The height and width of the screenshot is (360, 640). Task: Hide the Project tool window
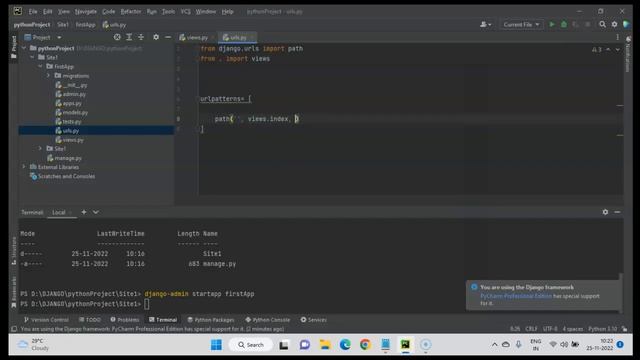[x=168, y=37]
